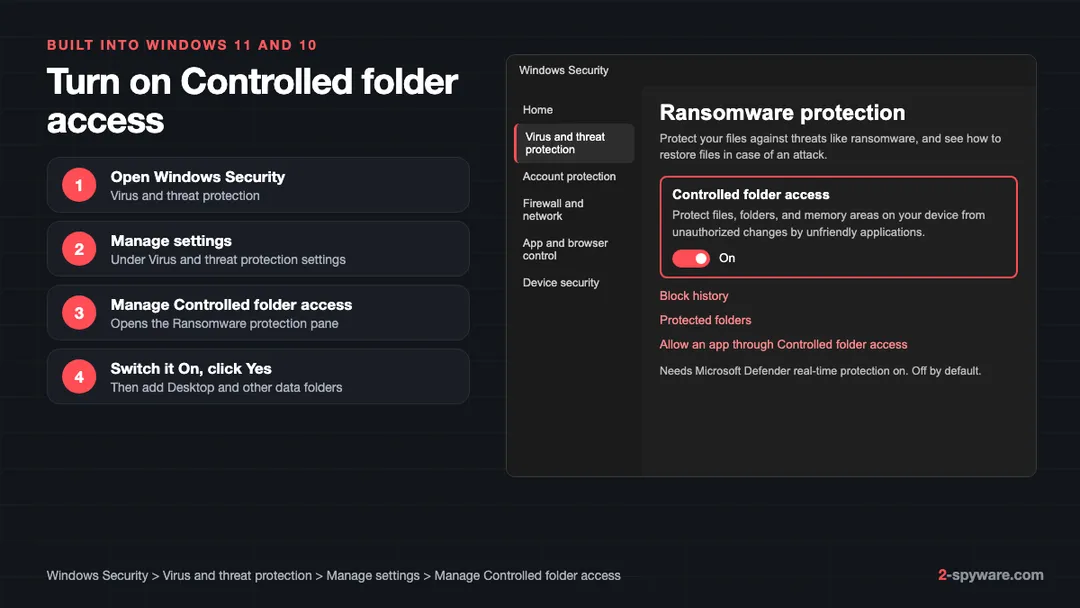Click the Protect your files against threats description
Viewport: 1080px width, 608px height.
[x=830, y=147]
